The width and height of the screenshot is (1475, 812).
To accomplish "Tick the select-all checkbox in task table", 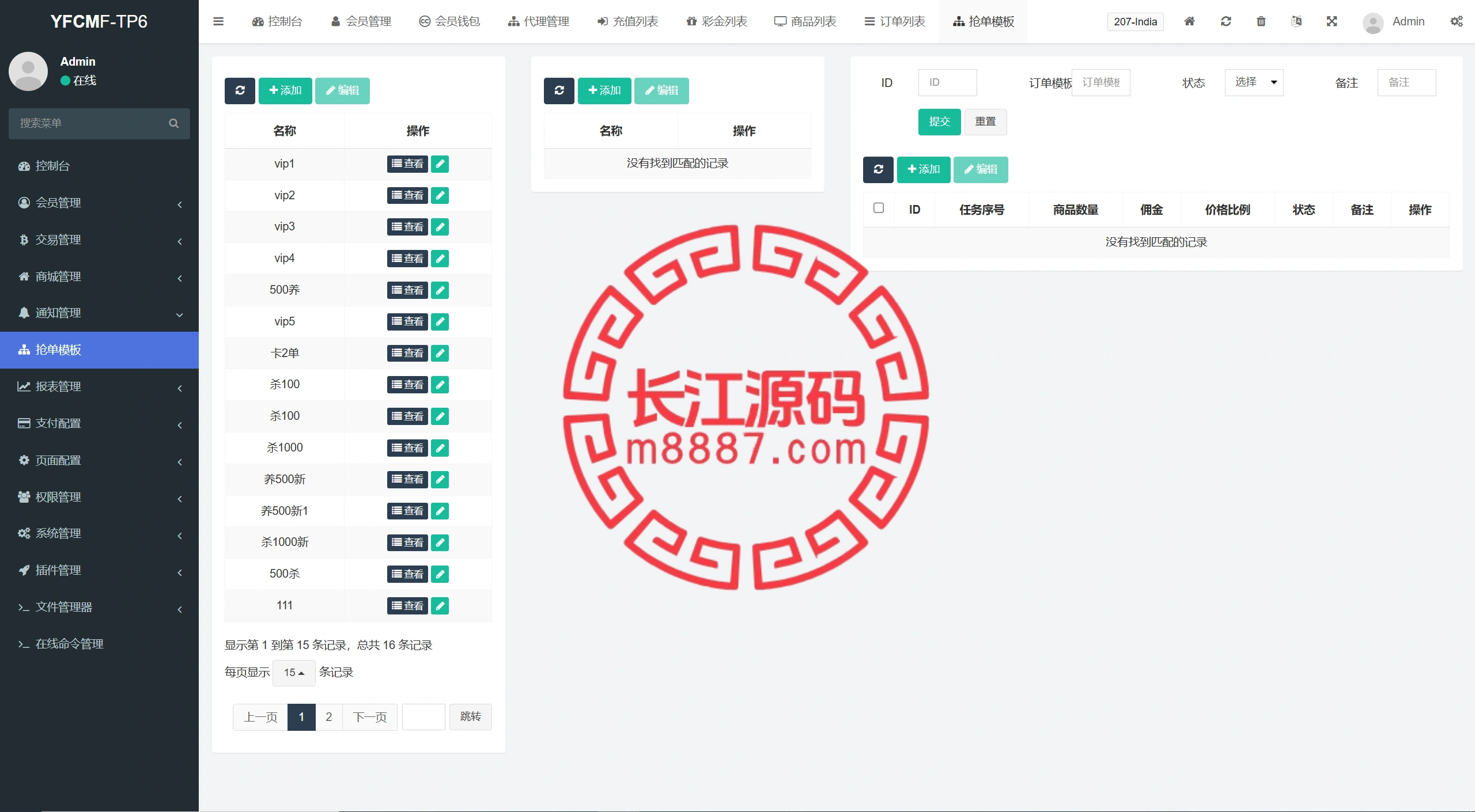I will tap(879, 208).
